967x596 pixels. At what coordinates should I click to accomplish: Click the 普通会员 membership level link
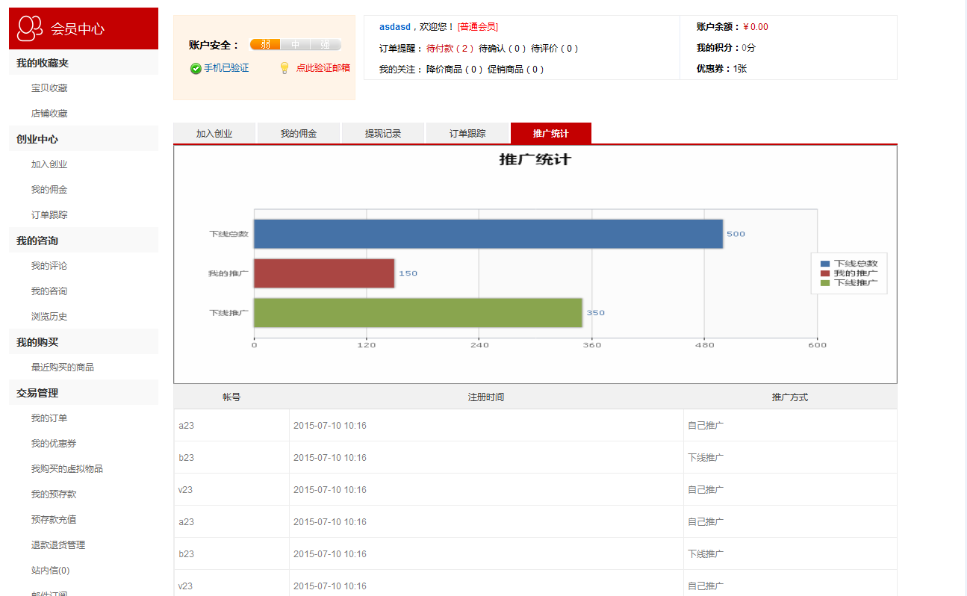[478, 27]
